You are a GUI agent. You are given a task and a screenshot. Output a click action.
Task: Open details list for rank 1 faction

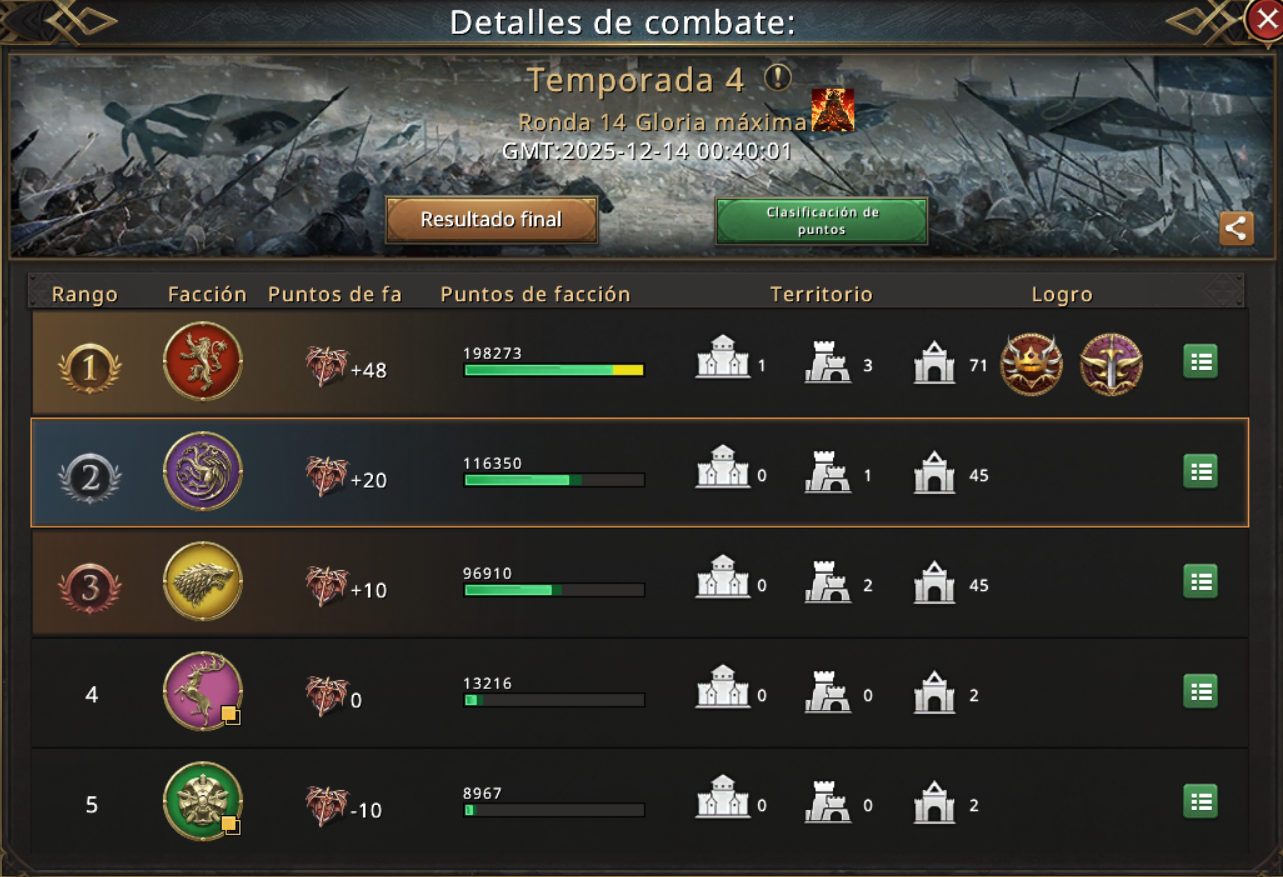coord(1200,361)
